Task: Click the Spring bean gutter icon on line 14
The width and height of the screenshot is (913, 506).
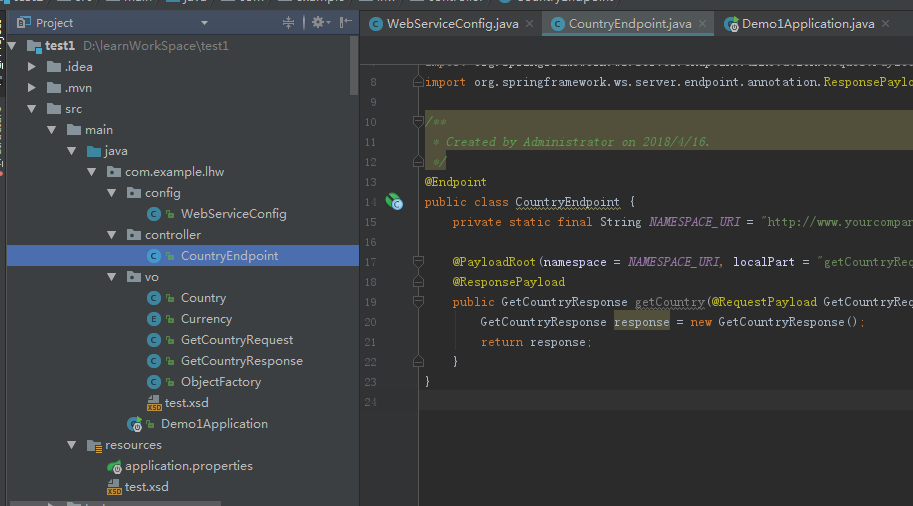Action: [395, 202]
